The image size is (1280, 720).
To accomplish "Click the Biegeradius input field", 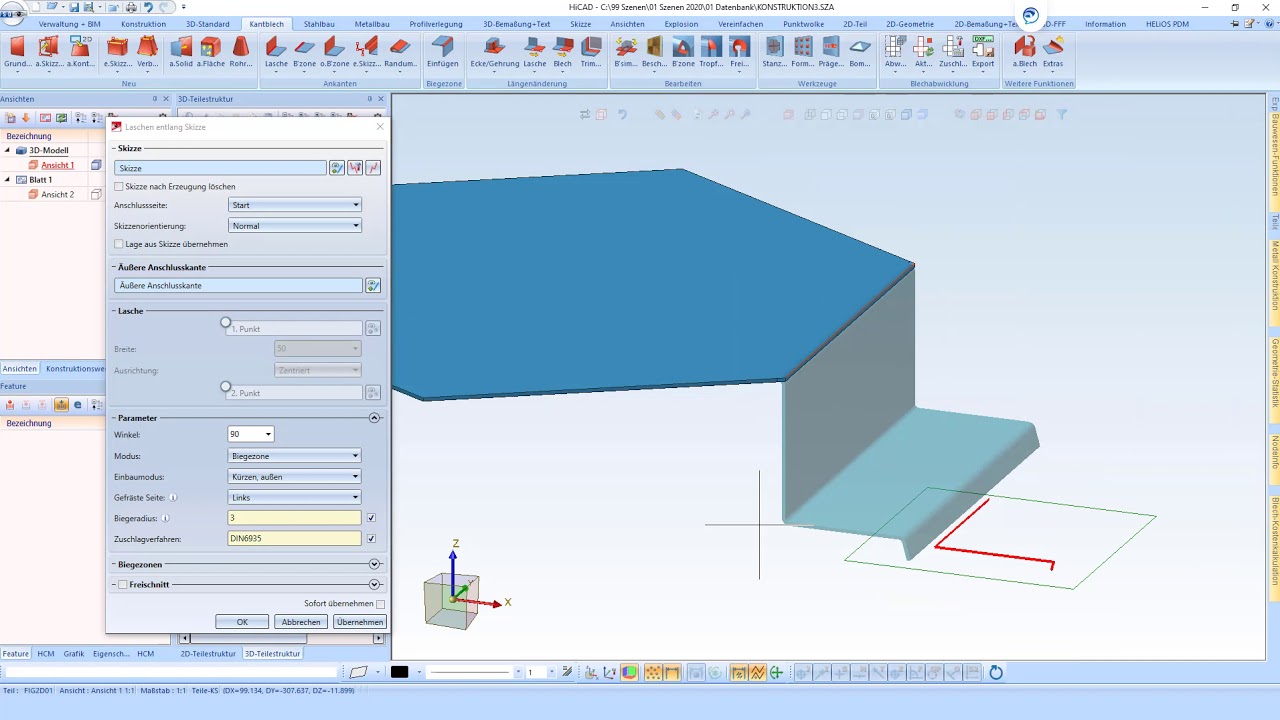I will point(294,518).
